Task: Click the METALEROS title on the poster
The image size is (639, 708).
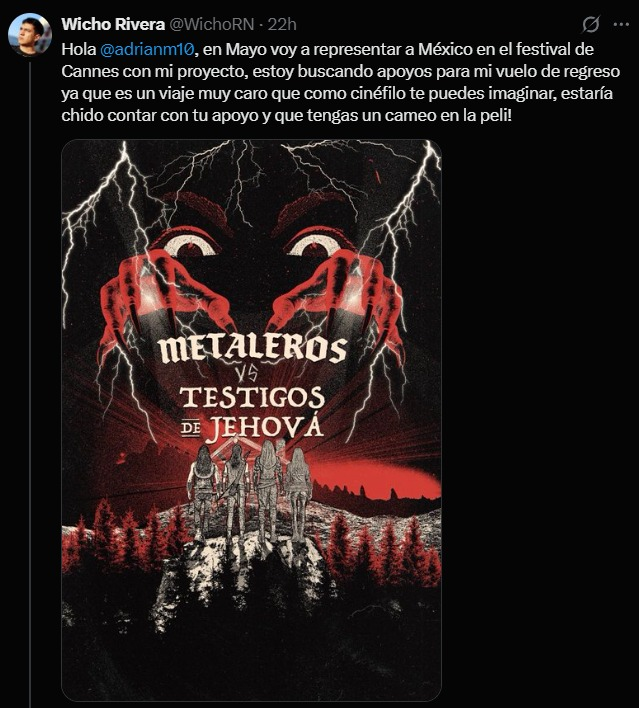Action: point(252,349)
